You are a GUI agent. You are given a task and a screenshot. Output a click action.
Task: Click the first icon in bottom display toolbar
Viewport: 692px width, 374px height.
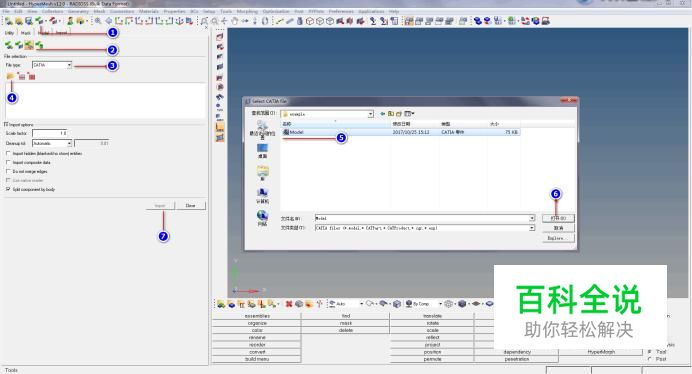click(221, 304)
